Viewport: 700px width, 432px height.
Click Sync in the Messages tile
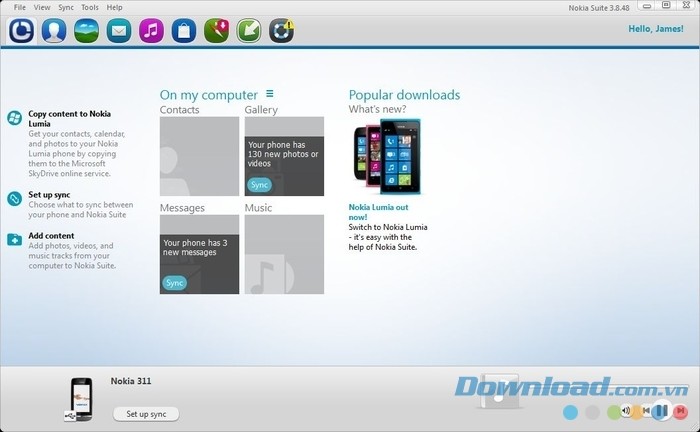coord(175,283)
